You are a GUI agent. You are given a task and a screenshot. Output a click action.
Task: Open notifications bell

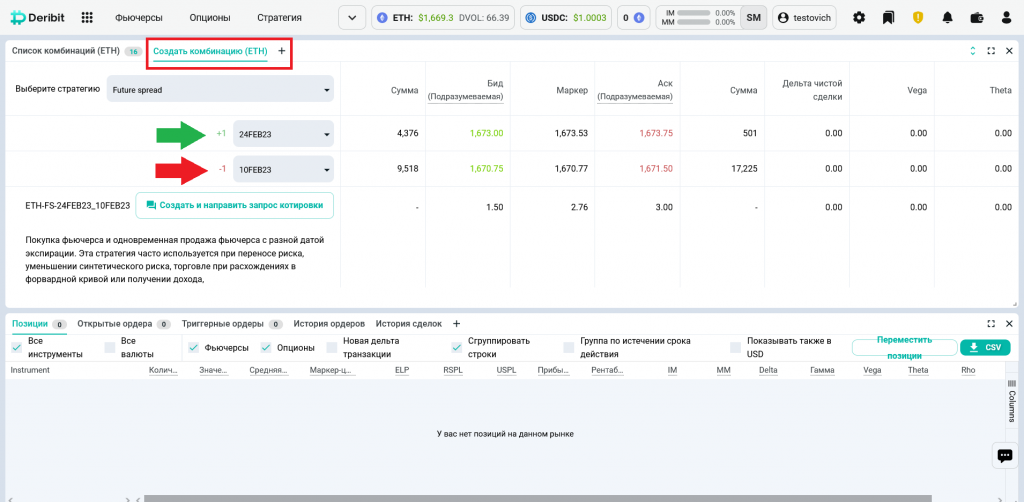947,17
